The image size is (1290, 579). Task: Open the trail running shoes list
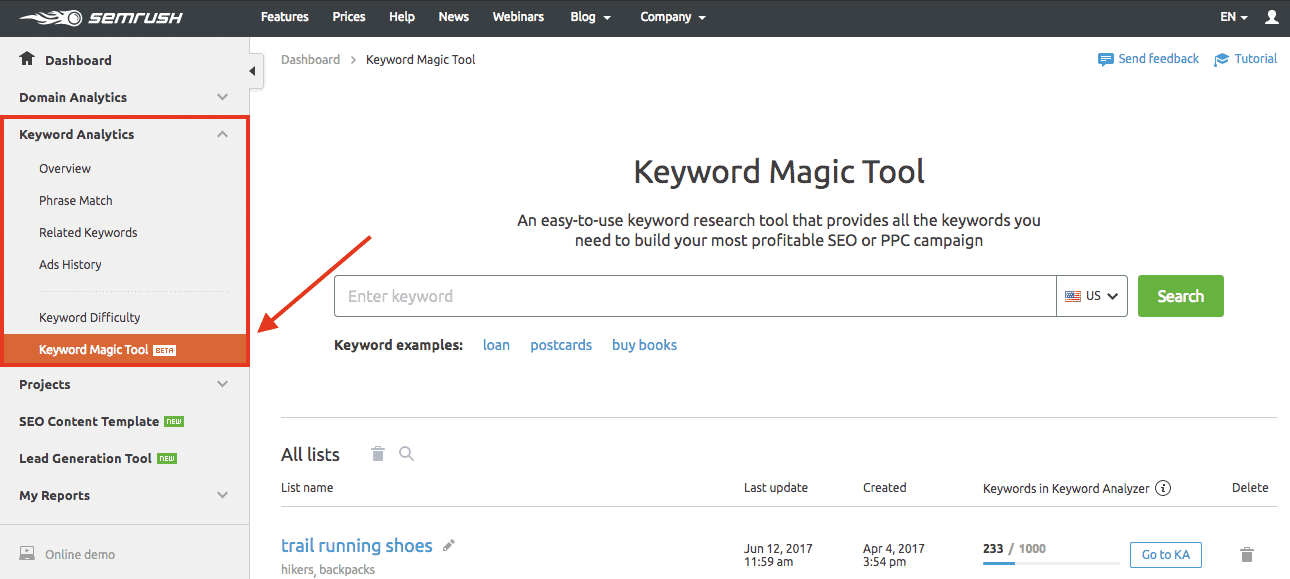tap(357, 546)
